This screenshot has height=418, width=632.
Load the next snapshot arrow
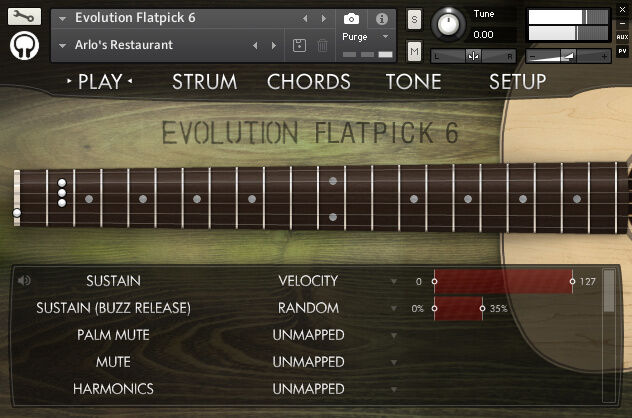tap(274, 46)
